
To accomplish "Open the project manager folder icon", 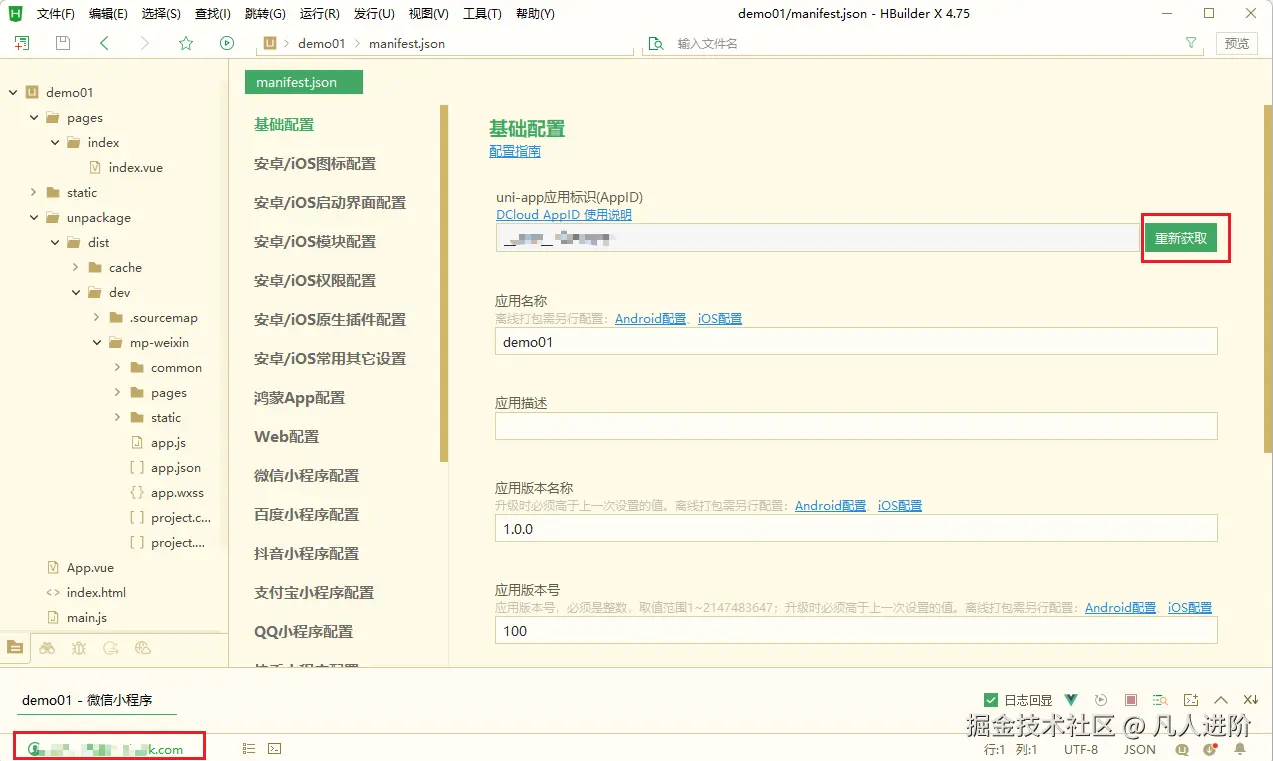I will [x=15, y=647].
